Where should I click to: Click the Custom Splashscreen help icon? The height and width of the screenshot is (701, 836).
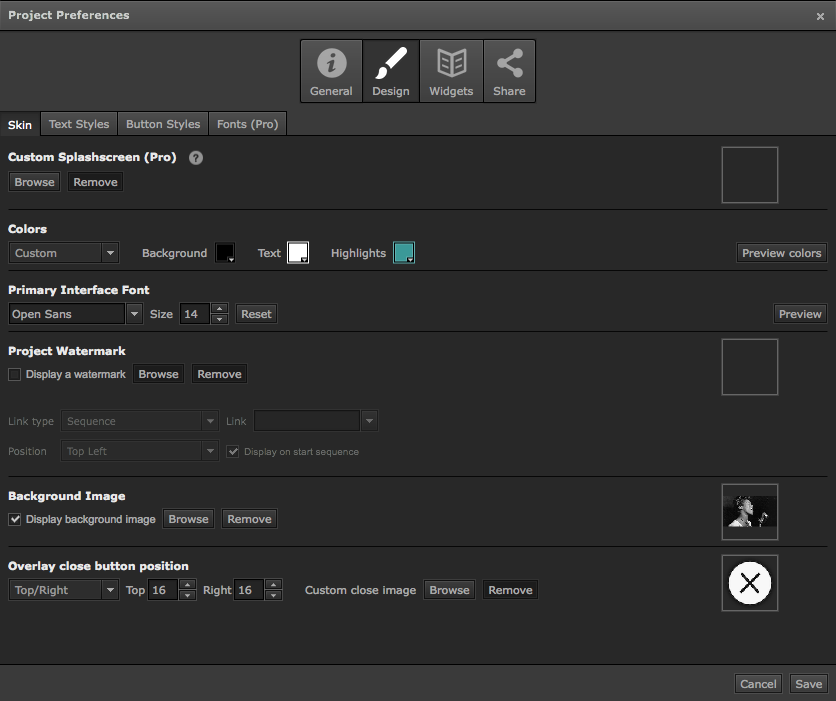coord(196,158)
